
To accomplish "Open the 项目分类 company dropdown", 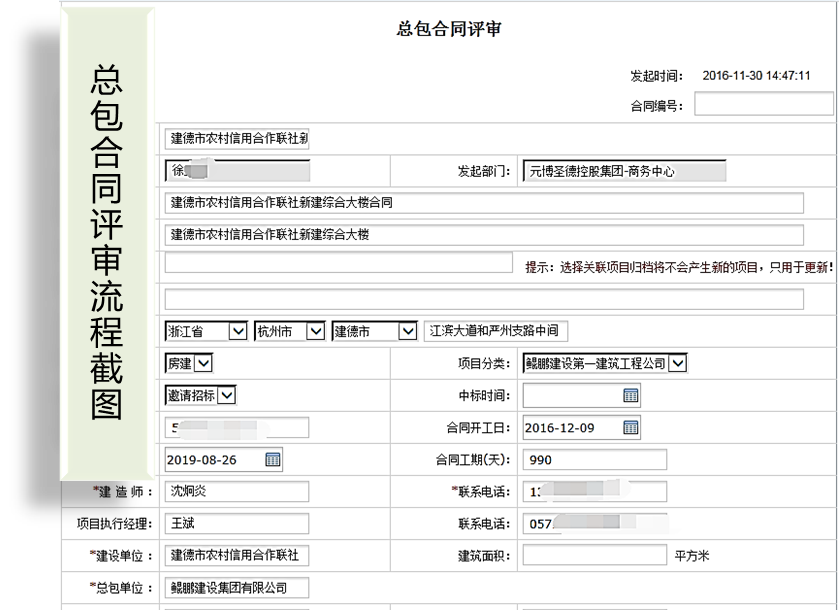I will 677,363.
